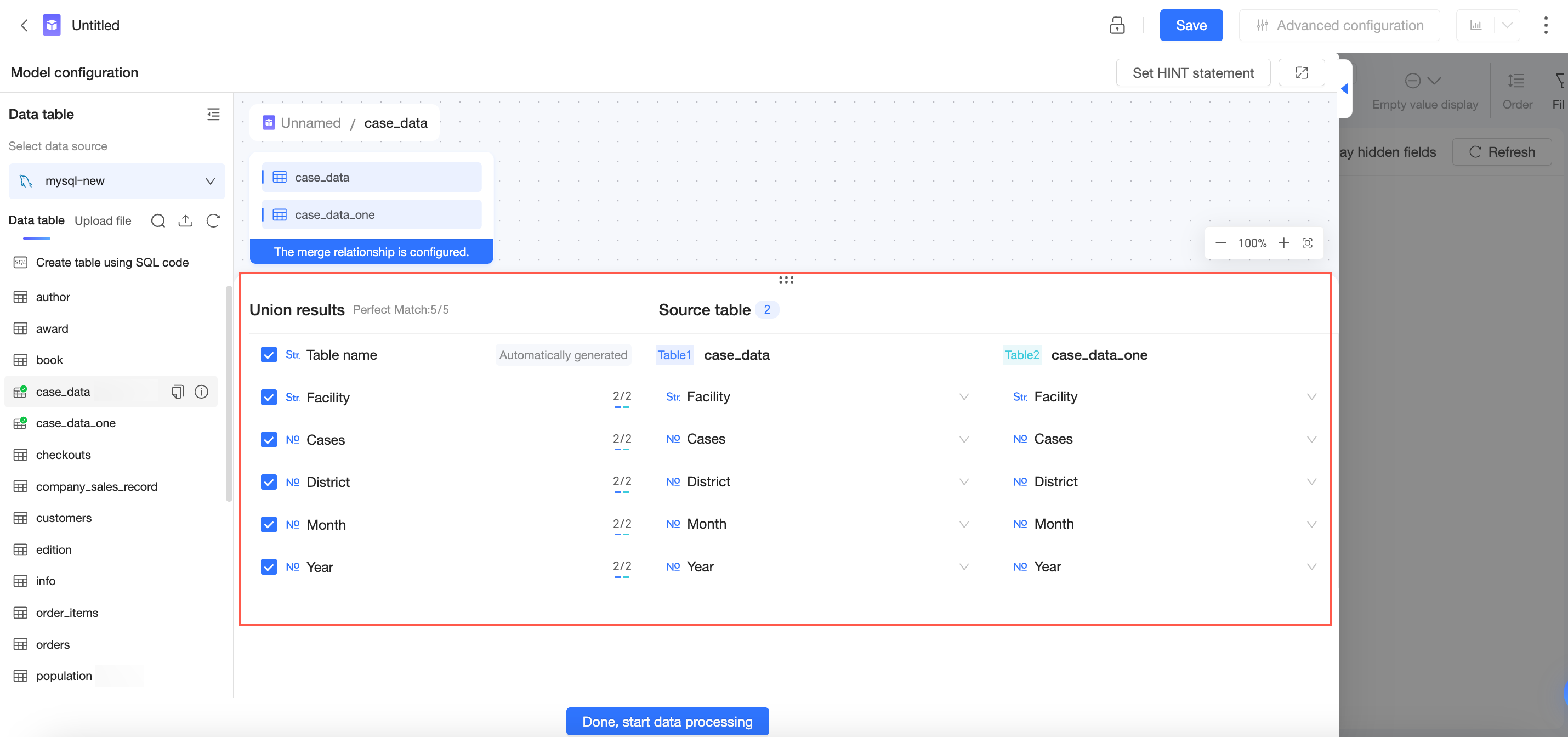Screen dimensions: 1568x737
Task: Expand Table2 Month field dropdown
Action: tap(1311, 524)
